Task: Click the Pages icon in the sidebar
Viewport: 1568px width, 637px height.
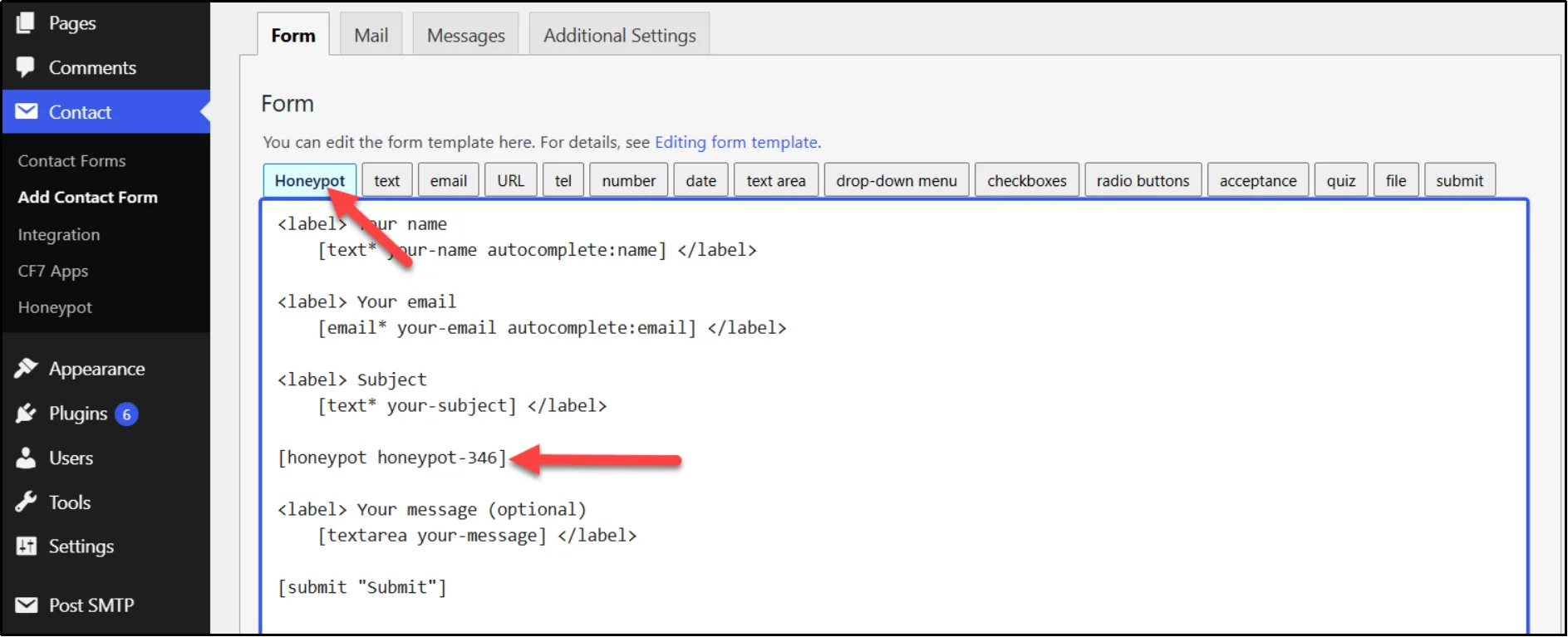Action: pos(26,22)
